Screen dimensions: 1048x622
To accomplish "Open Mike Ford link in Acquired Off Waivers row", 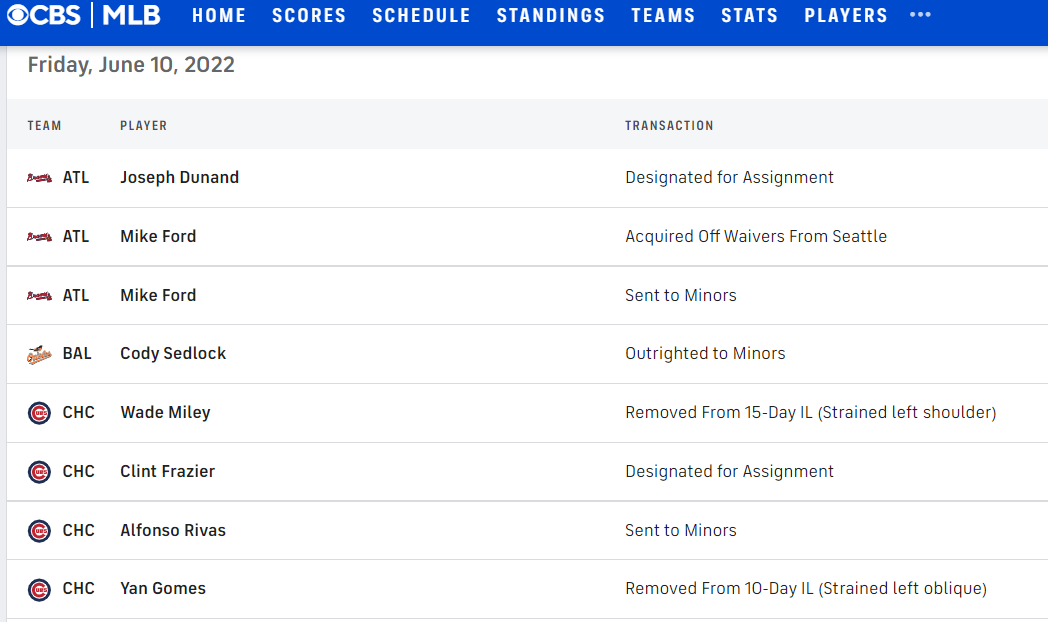I will pos(158,236).
